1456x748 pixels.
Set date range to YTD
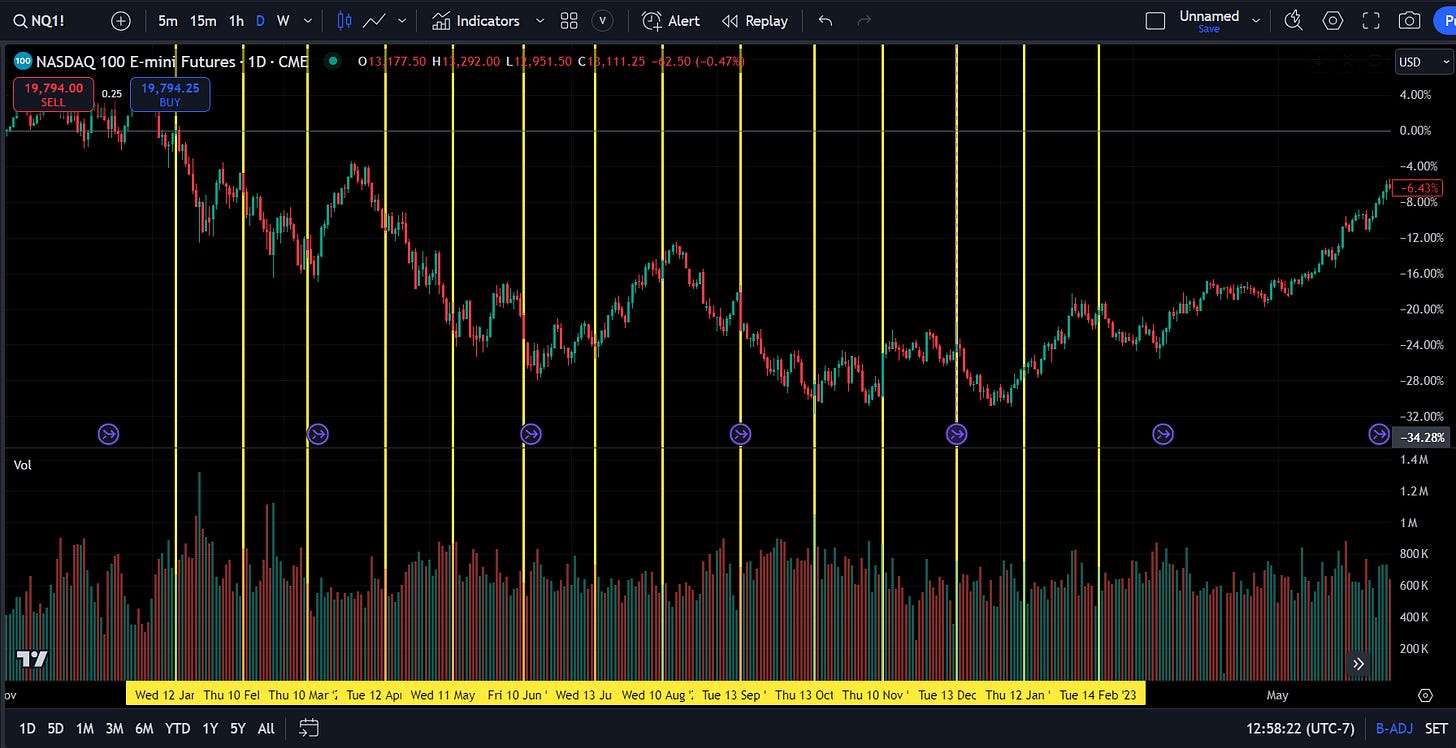click(178, 728)
